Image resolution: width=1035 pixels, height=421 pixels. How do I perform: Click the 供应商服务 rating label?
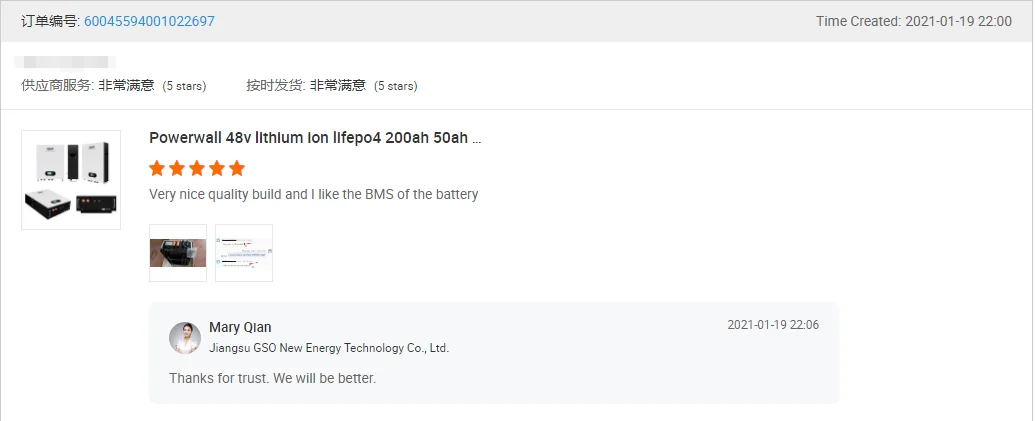point(58,86)
